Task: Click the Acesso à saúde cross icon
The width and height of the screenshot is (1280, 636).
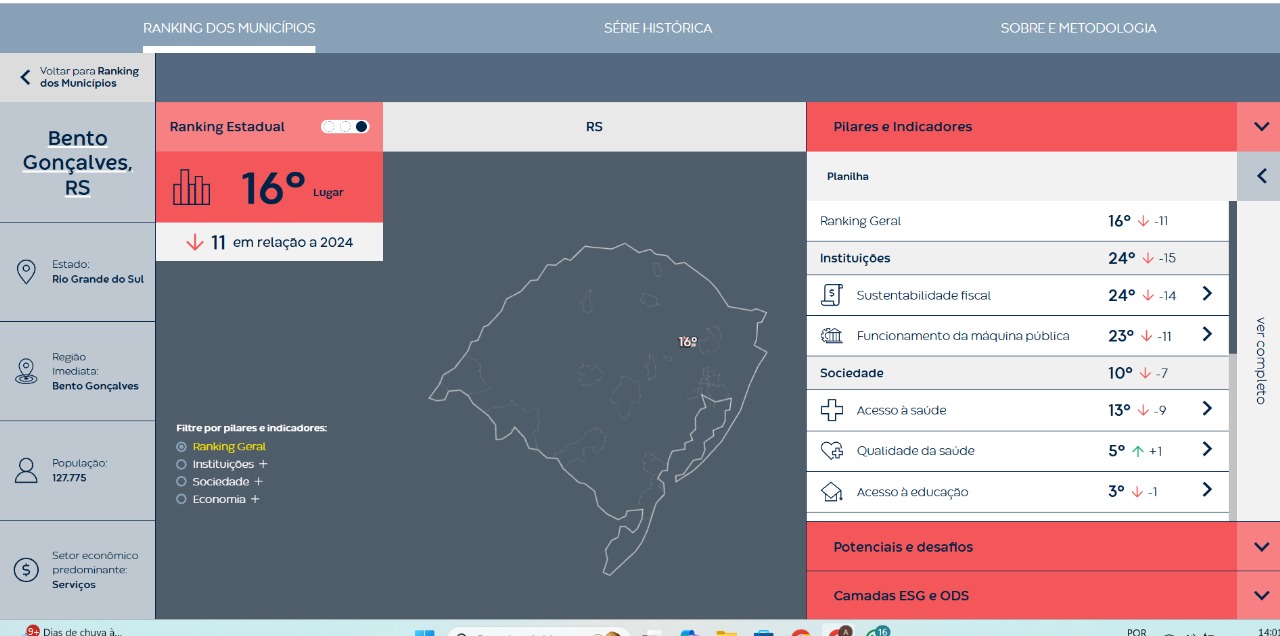Action: [x=831, y=410]
